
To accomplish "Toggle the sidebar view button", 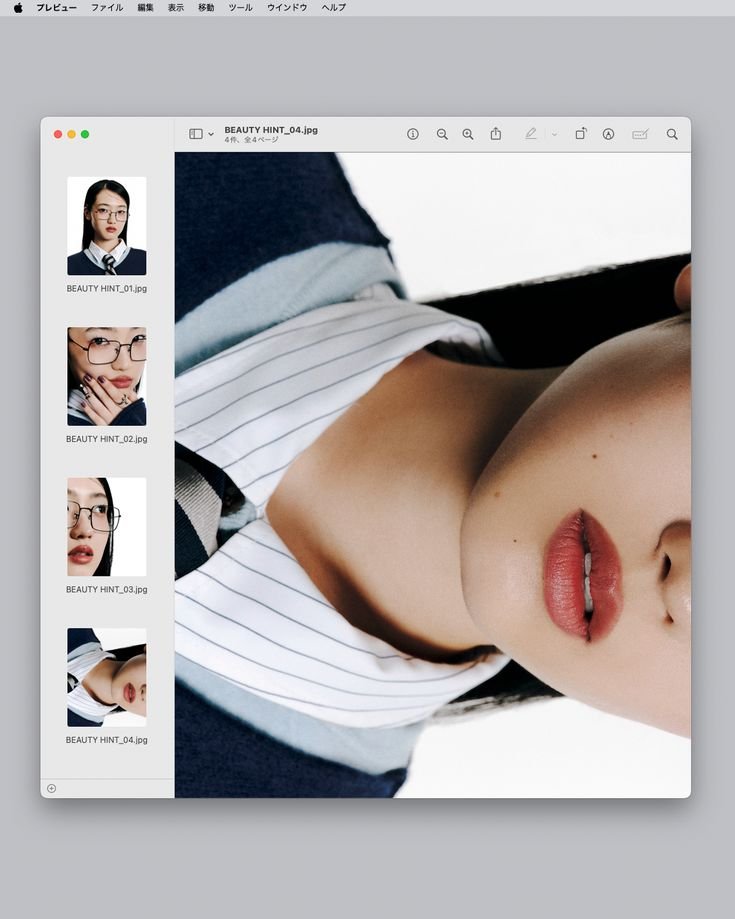I will coord(196,134).
